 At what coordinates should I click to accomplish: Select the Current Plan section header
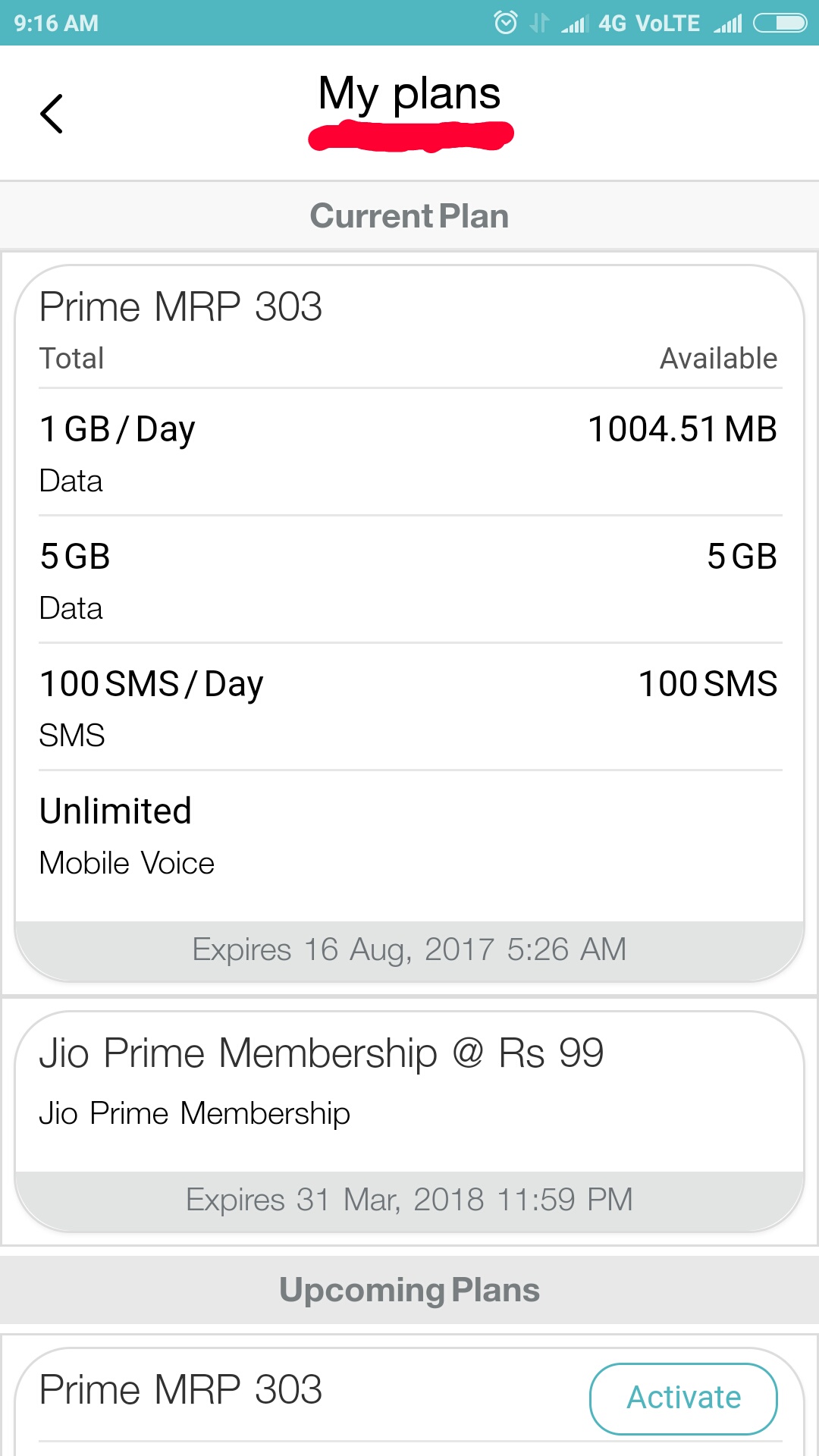click(409, 216)
